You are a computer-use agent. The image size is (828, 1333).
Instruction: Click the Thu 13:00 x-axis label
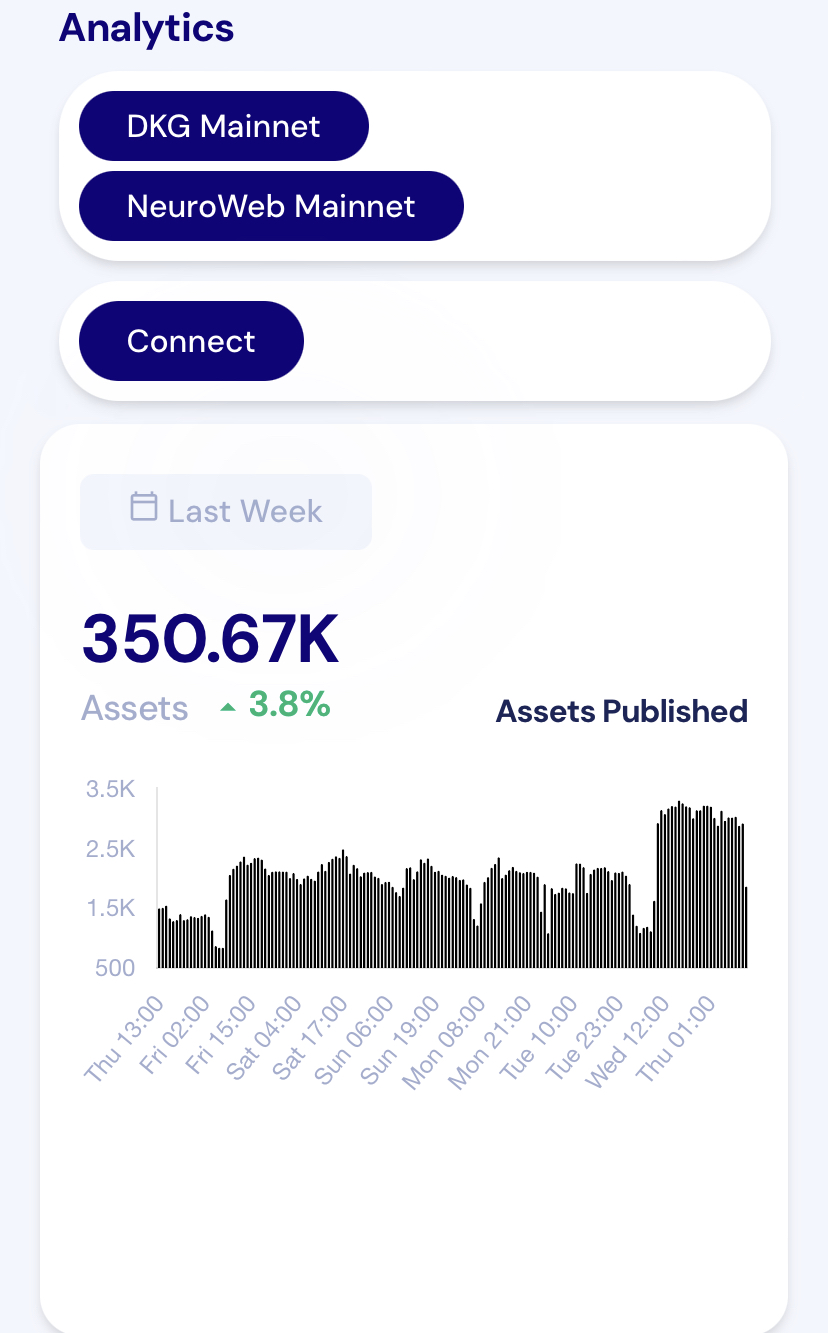pos(124,1040)
